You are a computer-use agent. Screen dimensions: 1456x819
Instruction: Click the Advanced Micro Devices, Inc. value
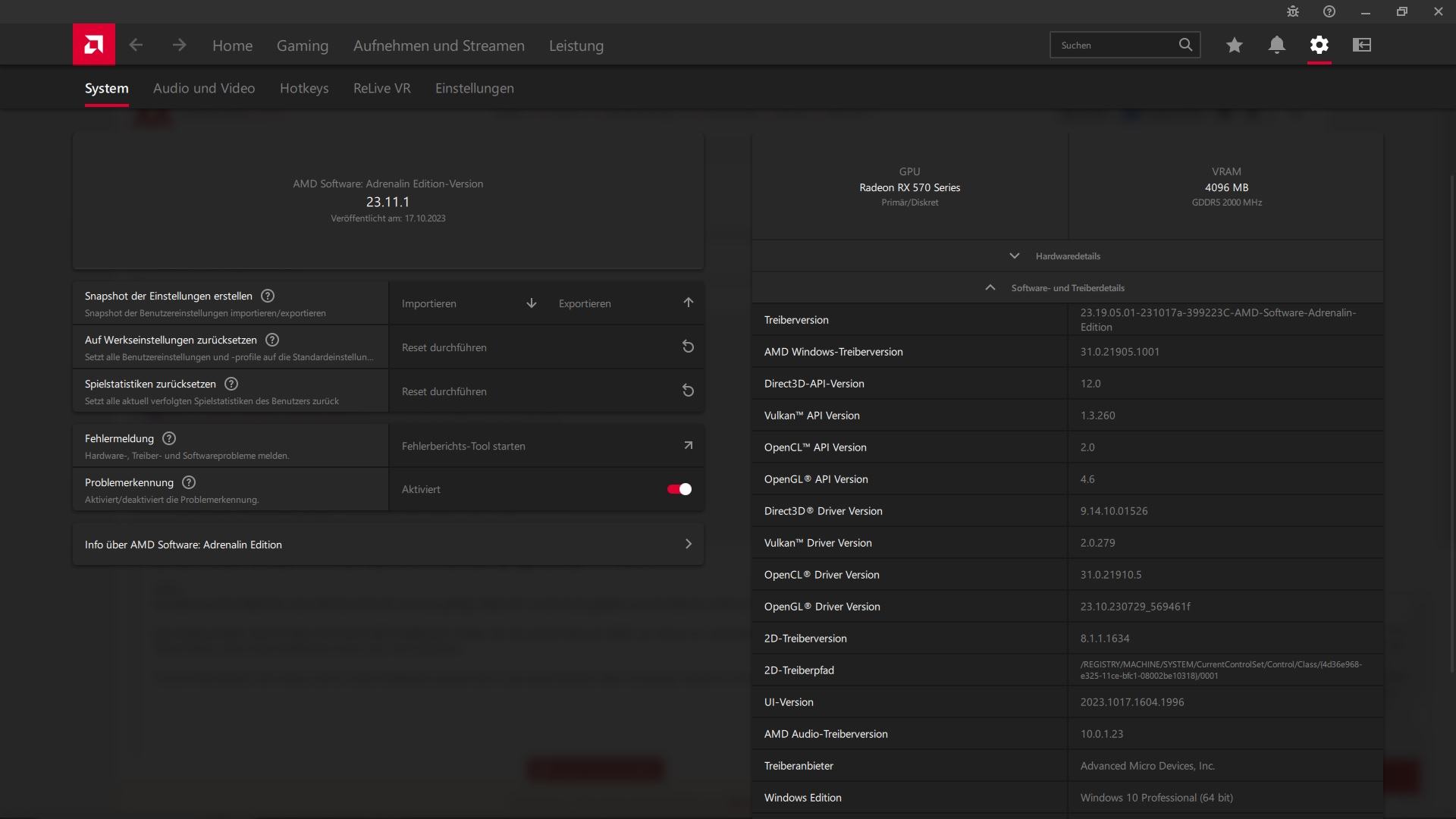click(x=1147, y=766)
